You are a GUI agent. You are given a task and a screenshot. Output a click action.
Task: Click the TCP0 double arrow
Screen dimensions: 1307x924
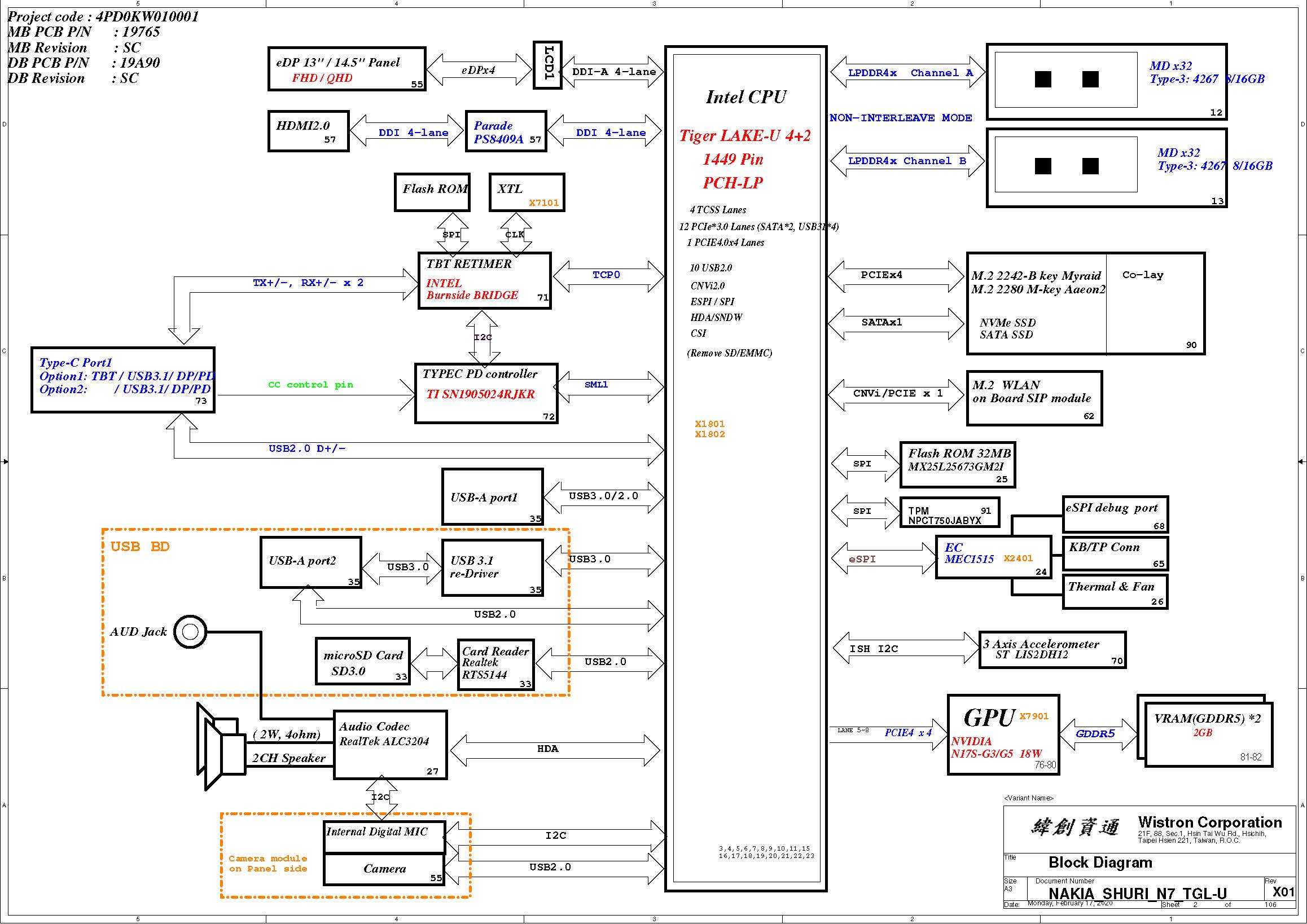[x=608, y=276]
